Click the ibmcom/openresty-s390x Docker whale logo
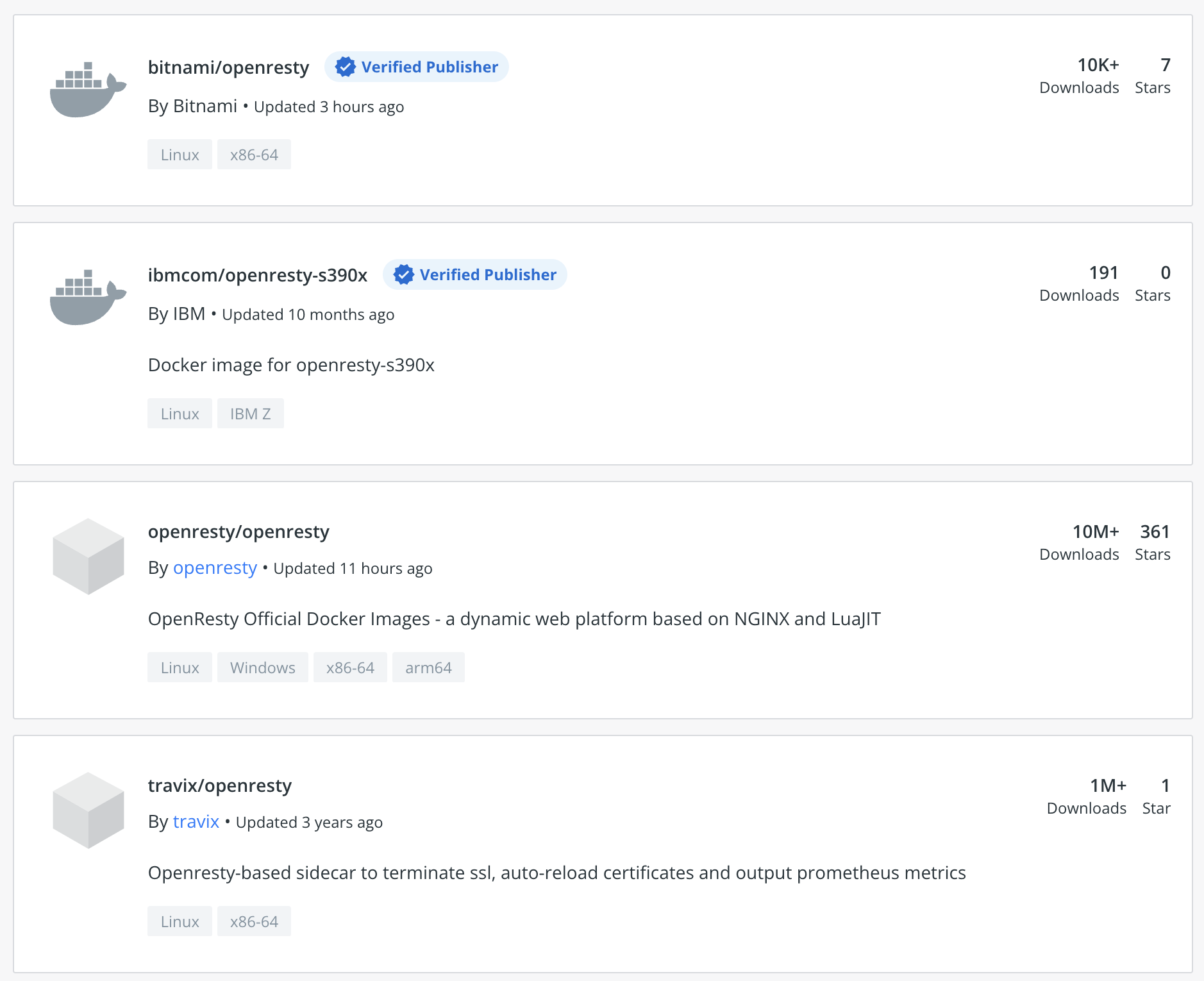Viewport: 1204px width, 981px height. (x=88, y=298)
